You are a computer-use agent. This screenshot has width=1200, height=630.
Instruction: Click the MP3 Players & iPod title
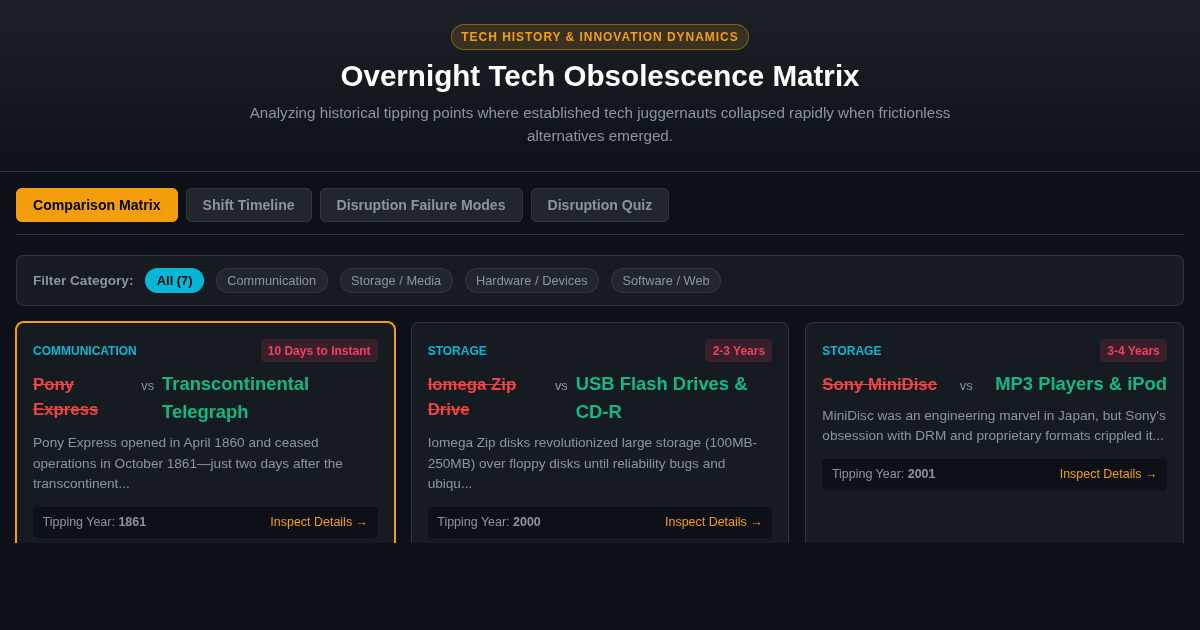point(1081,384)
